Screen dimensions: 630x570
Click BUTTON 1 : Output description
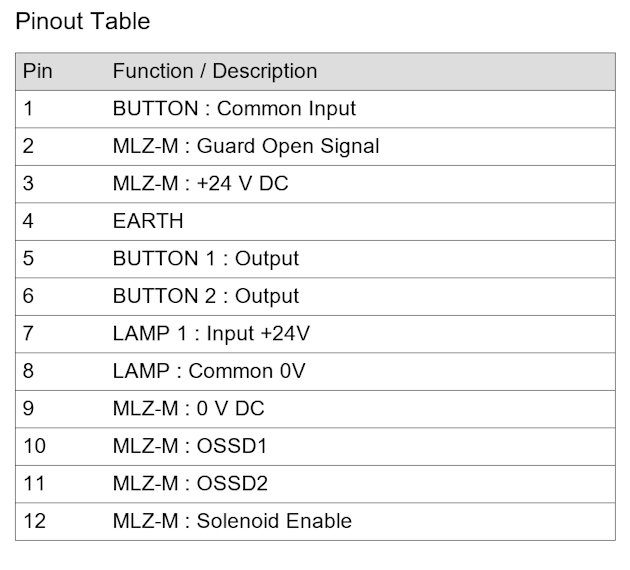pyautogui.click(x=206, y=258)
